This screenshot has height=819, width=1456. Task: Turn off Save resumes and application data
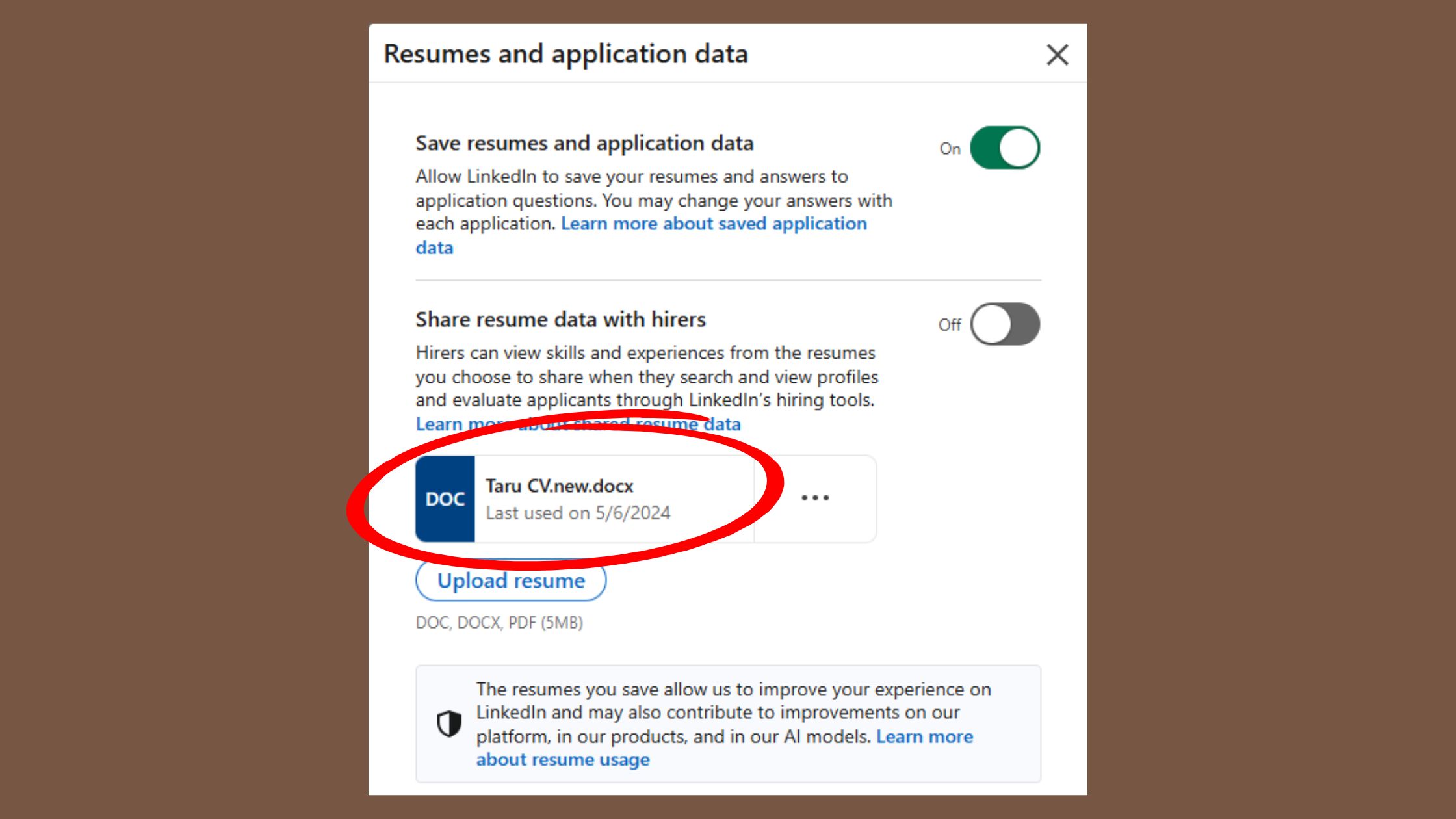1005,148
